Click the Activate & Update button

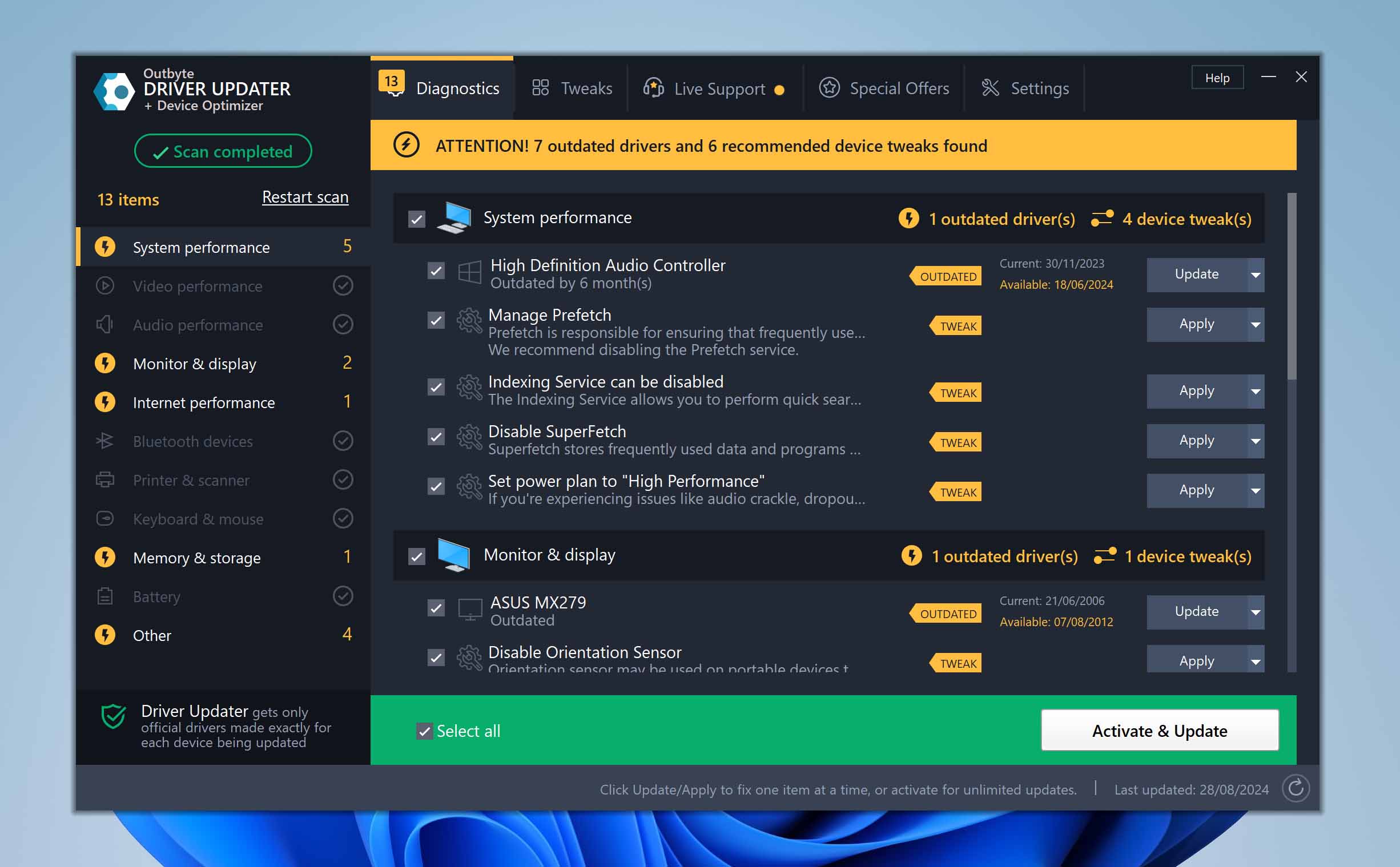[x=1159, y=730]
